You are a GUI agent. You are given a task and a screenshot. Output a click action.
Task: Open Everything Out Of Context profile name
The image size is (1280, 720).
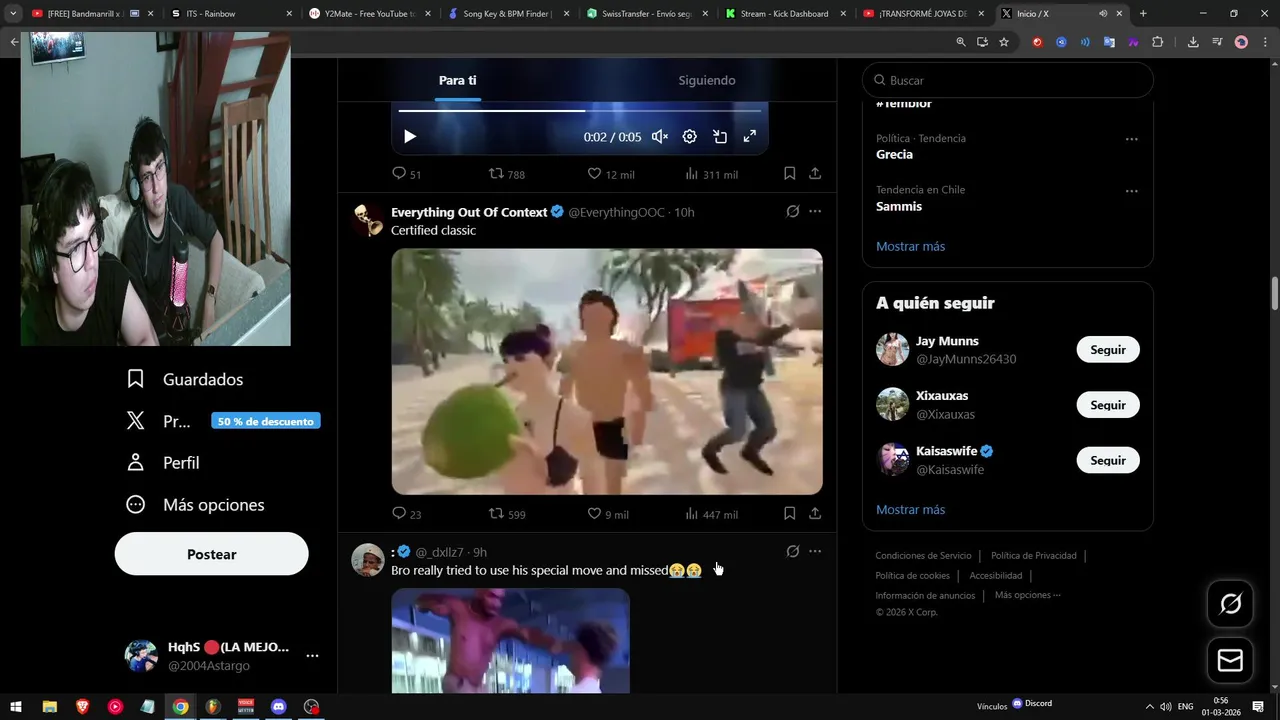[x=469, y=212]
